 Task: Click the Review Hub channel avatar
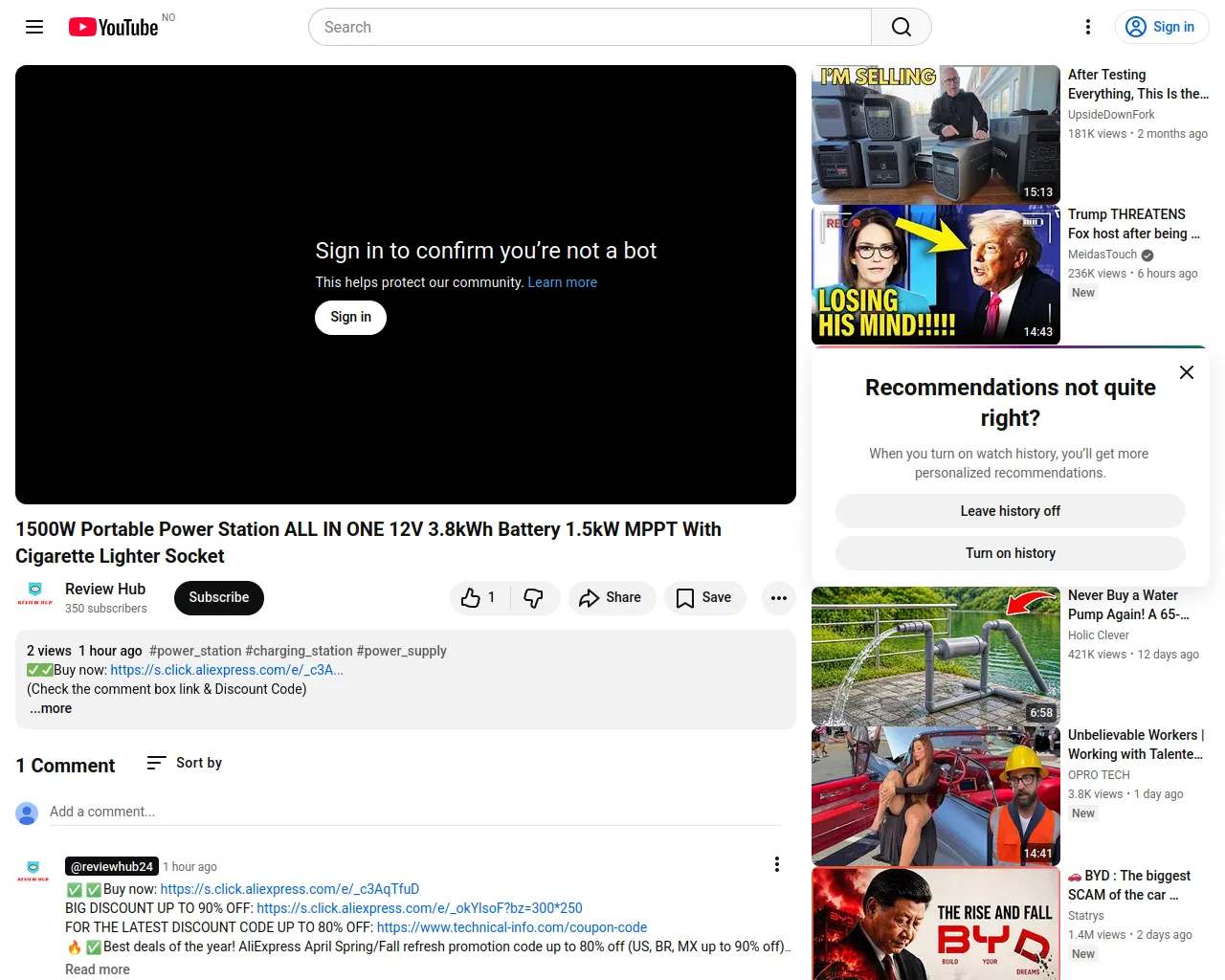pyautogui.click(x=34, y=595)
